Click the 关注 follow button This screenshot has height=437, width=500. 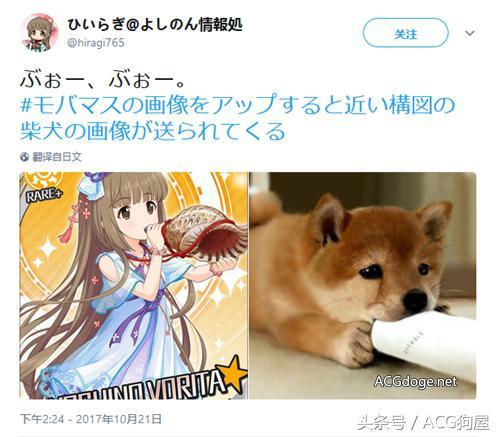pyautogui.click(x=406, y=33)
